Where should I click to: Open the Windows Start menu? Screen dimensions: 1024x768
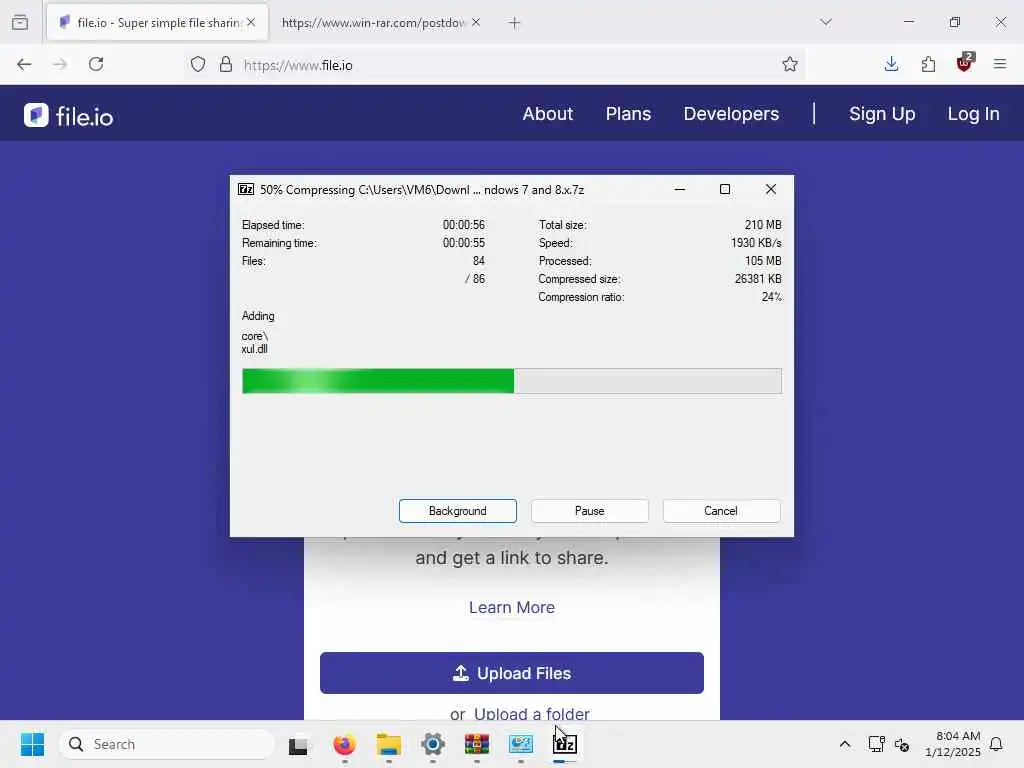point(32,744)
